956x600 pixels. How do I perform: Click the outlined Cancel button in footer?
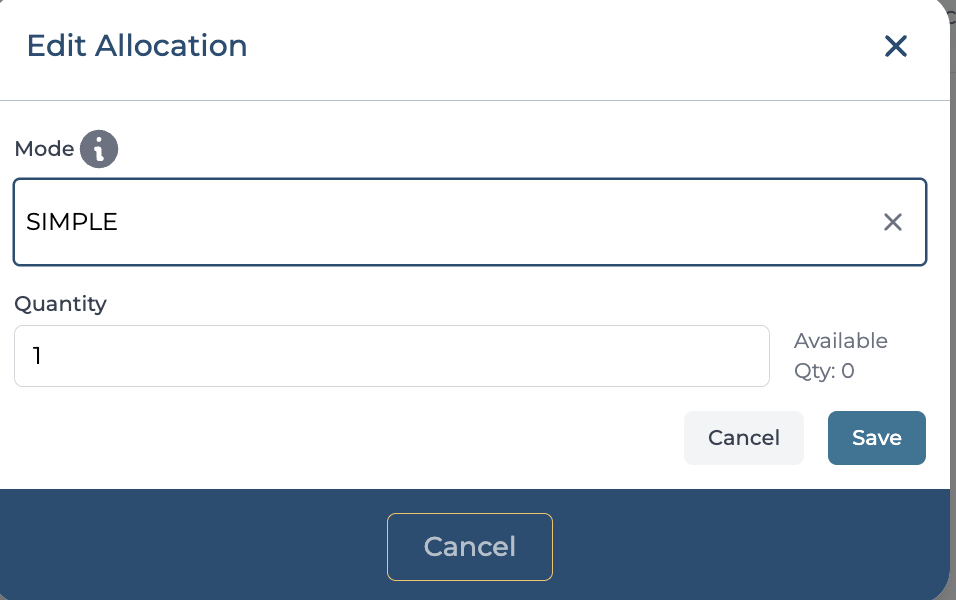point(469,546)
